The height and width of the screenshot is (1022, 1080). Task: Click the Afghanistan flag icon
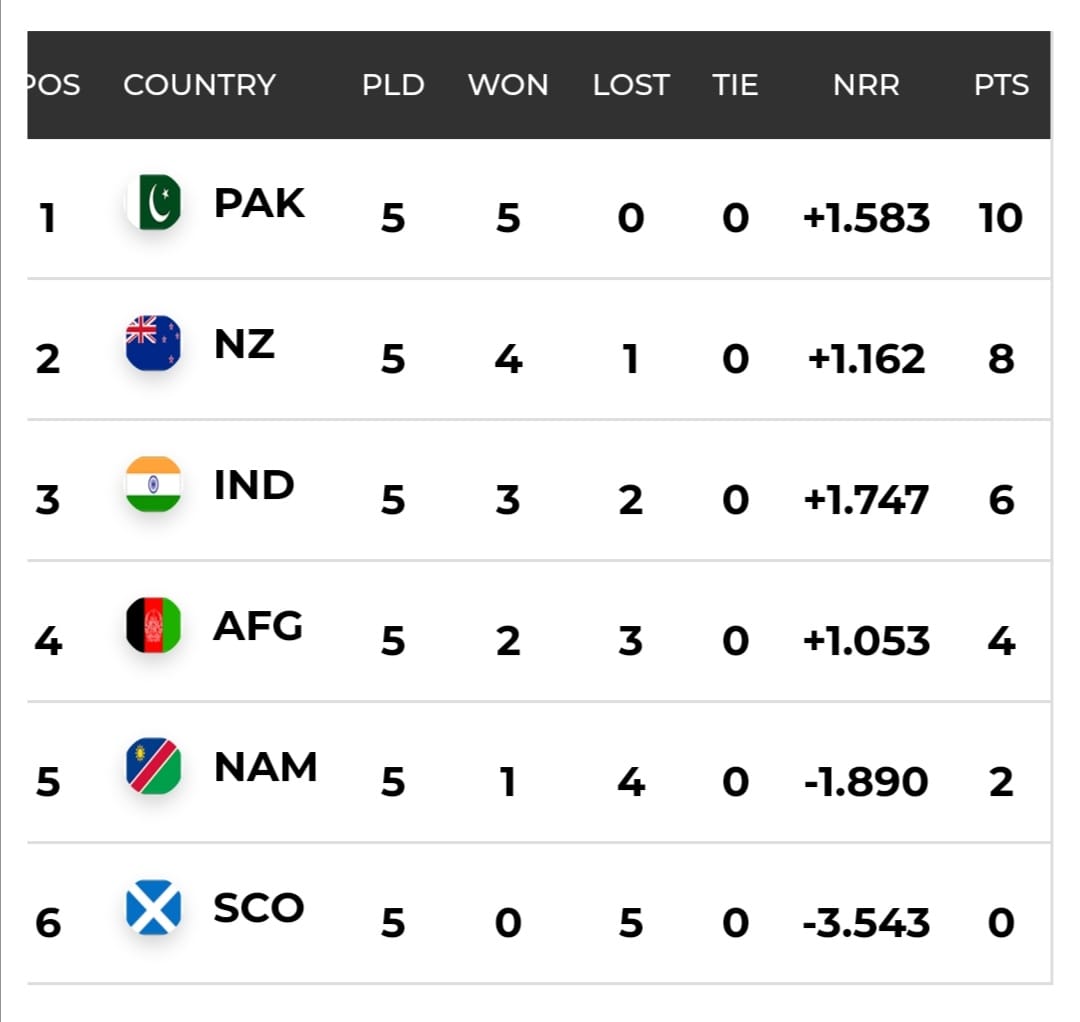pyautogui.click(x=154, y=625)
